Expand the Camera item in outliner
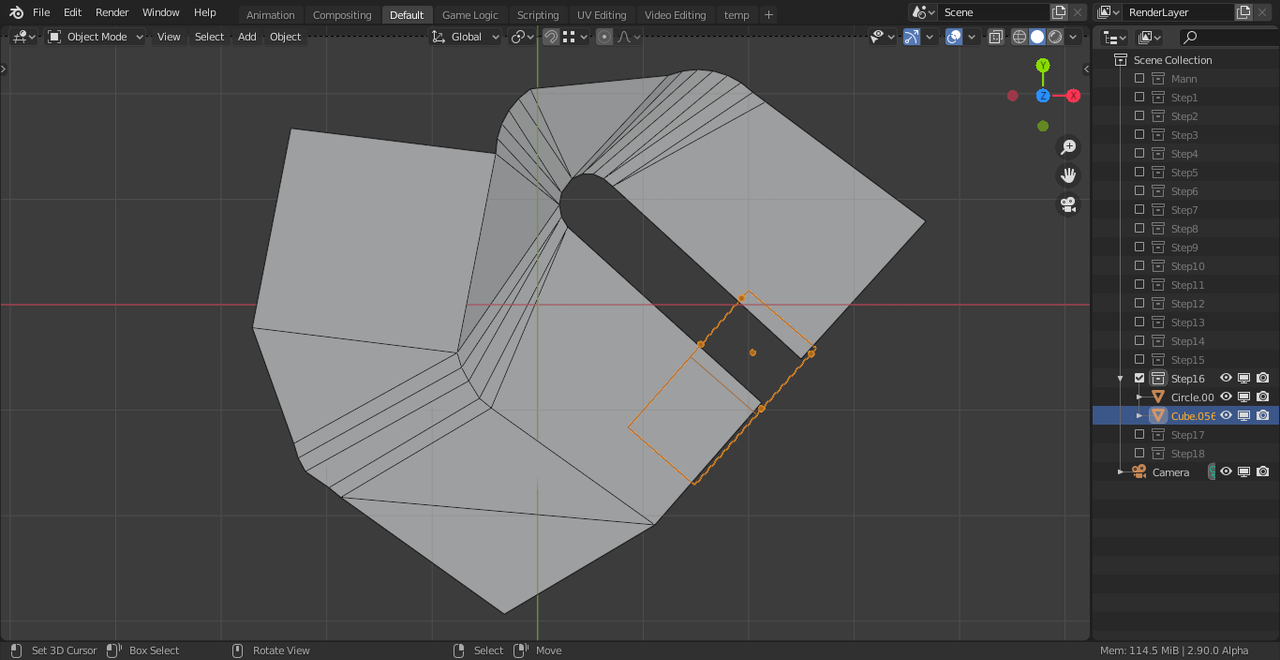The width and height of the screenshot is (1280, 660). (1120, 472)
